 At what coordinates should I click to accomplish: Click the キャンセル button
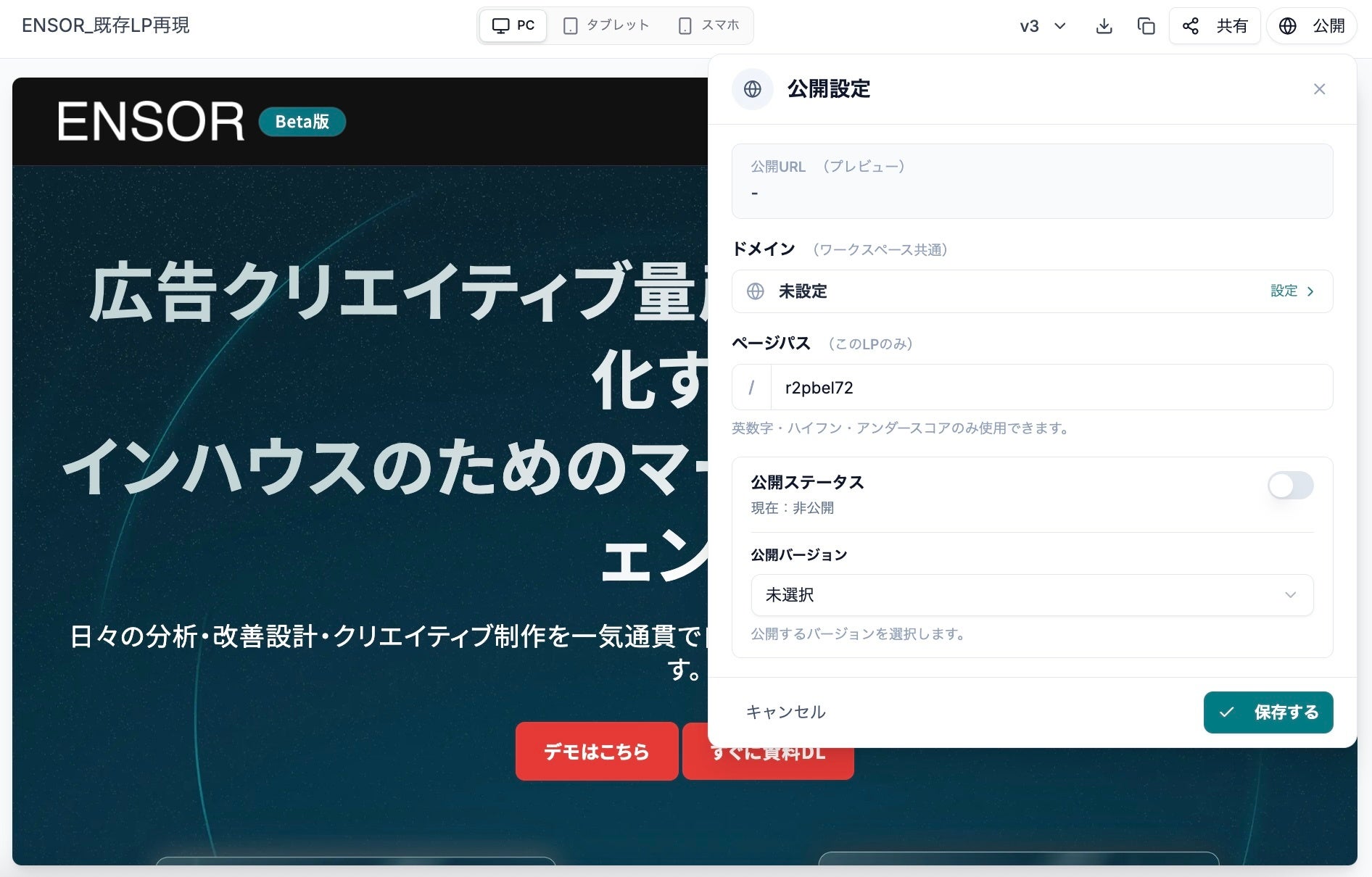786,712
